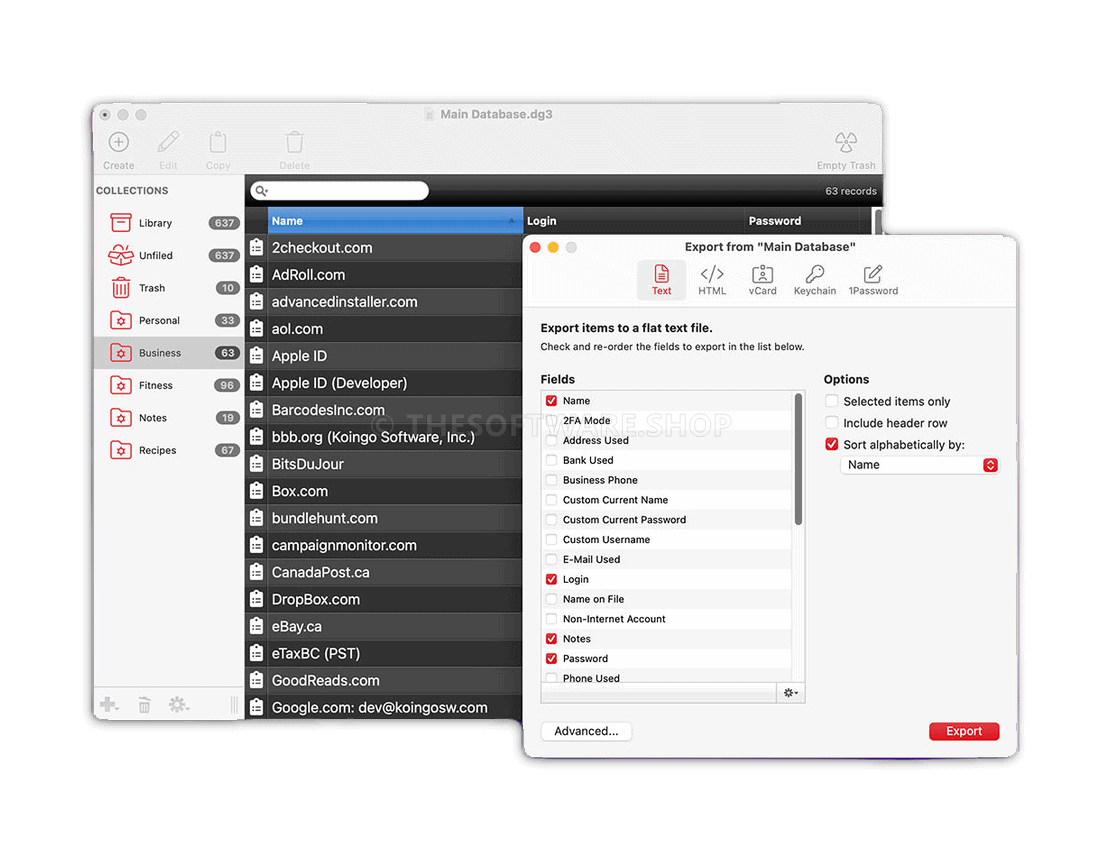The height and width of the screenshot is (849, 1100).
Task: Check the E-Mail Used field checkbox
Action: click(x=551, y=559)
